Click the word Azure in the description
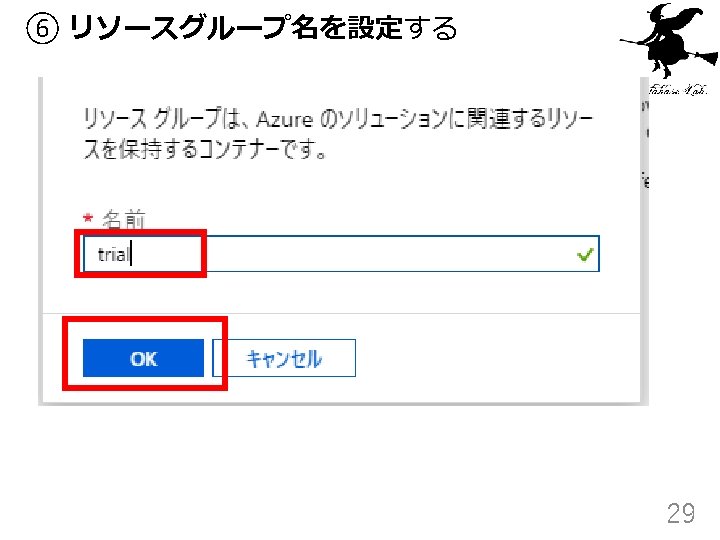Viewport: 720px width, 540px height. (285, 119)
